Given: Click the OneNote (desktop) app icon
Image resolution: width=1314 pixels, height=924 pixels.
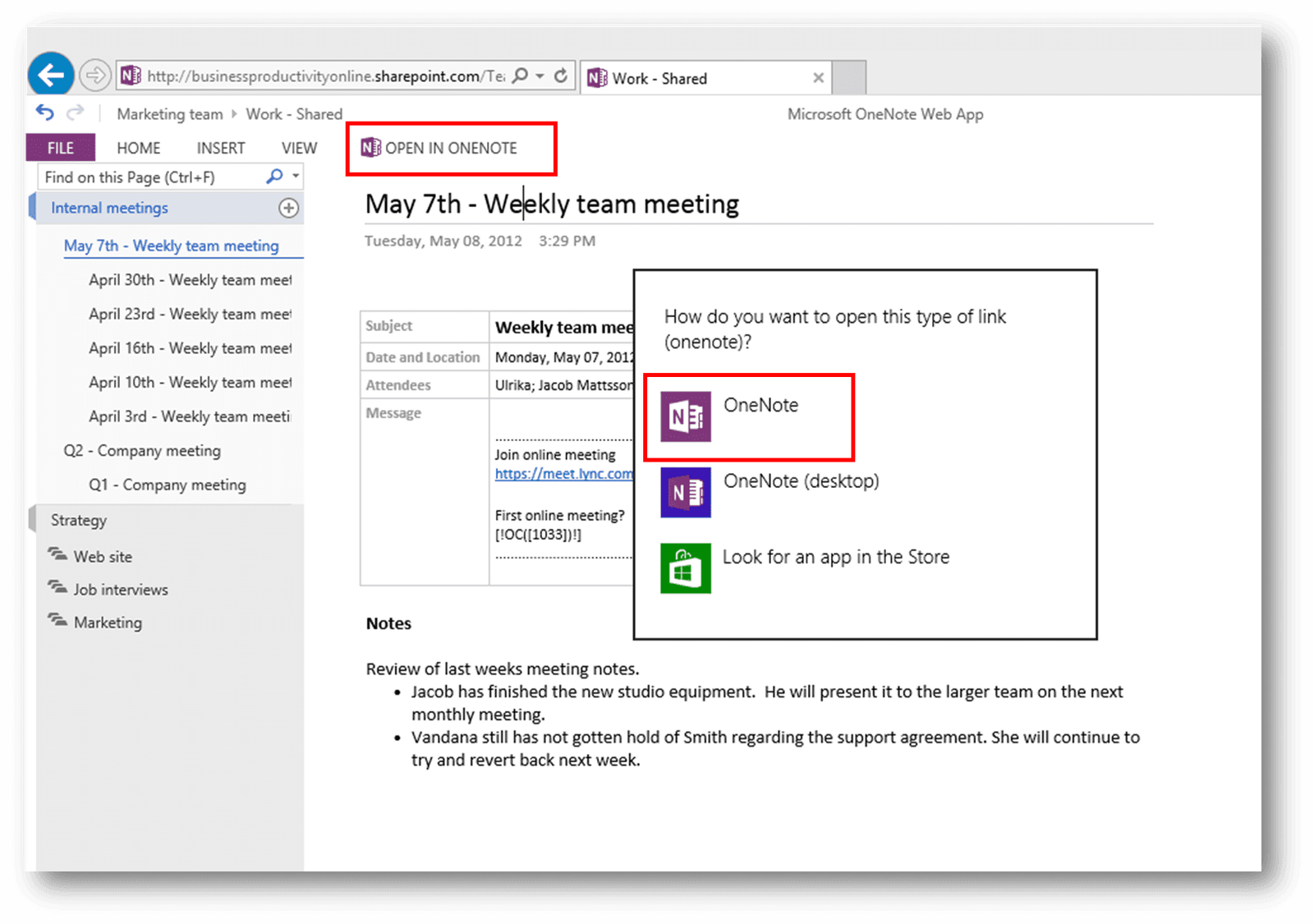Looking at the screenshot, I should point(686,493).
